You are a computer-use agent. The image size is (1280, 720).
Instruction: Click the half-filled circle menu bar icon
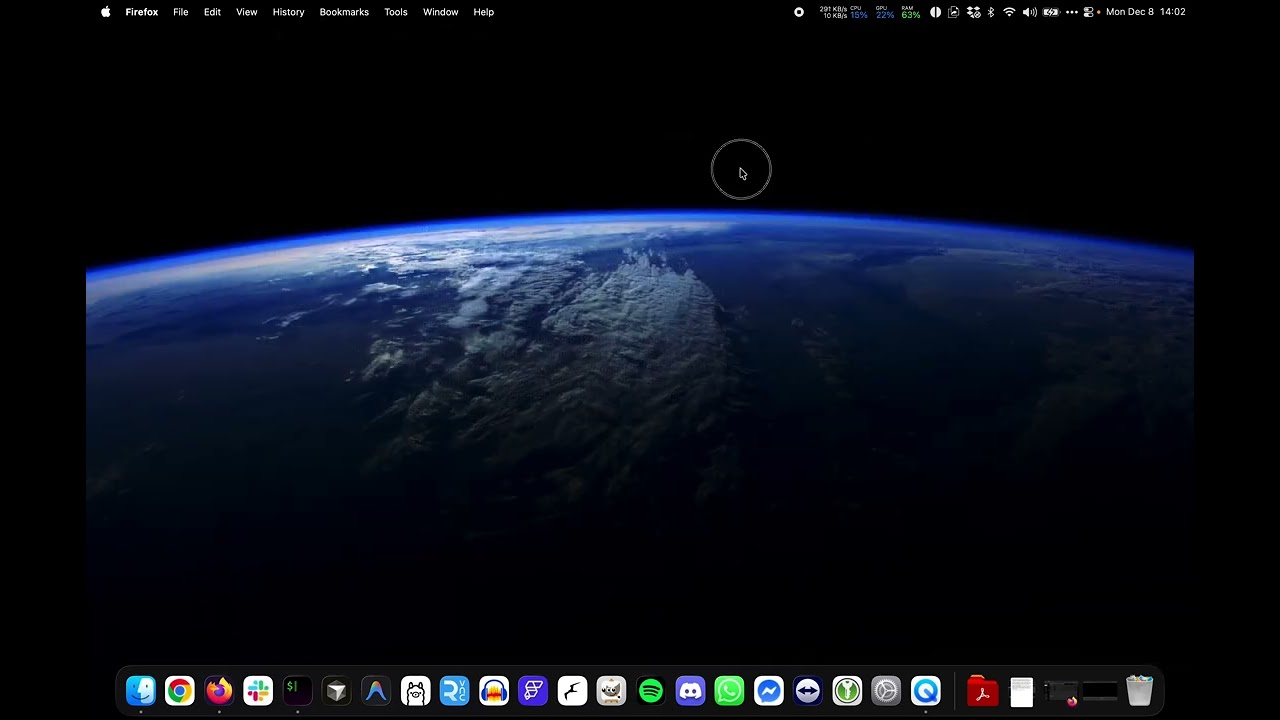tap(935, 12)
